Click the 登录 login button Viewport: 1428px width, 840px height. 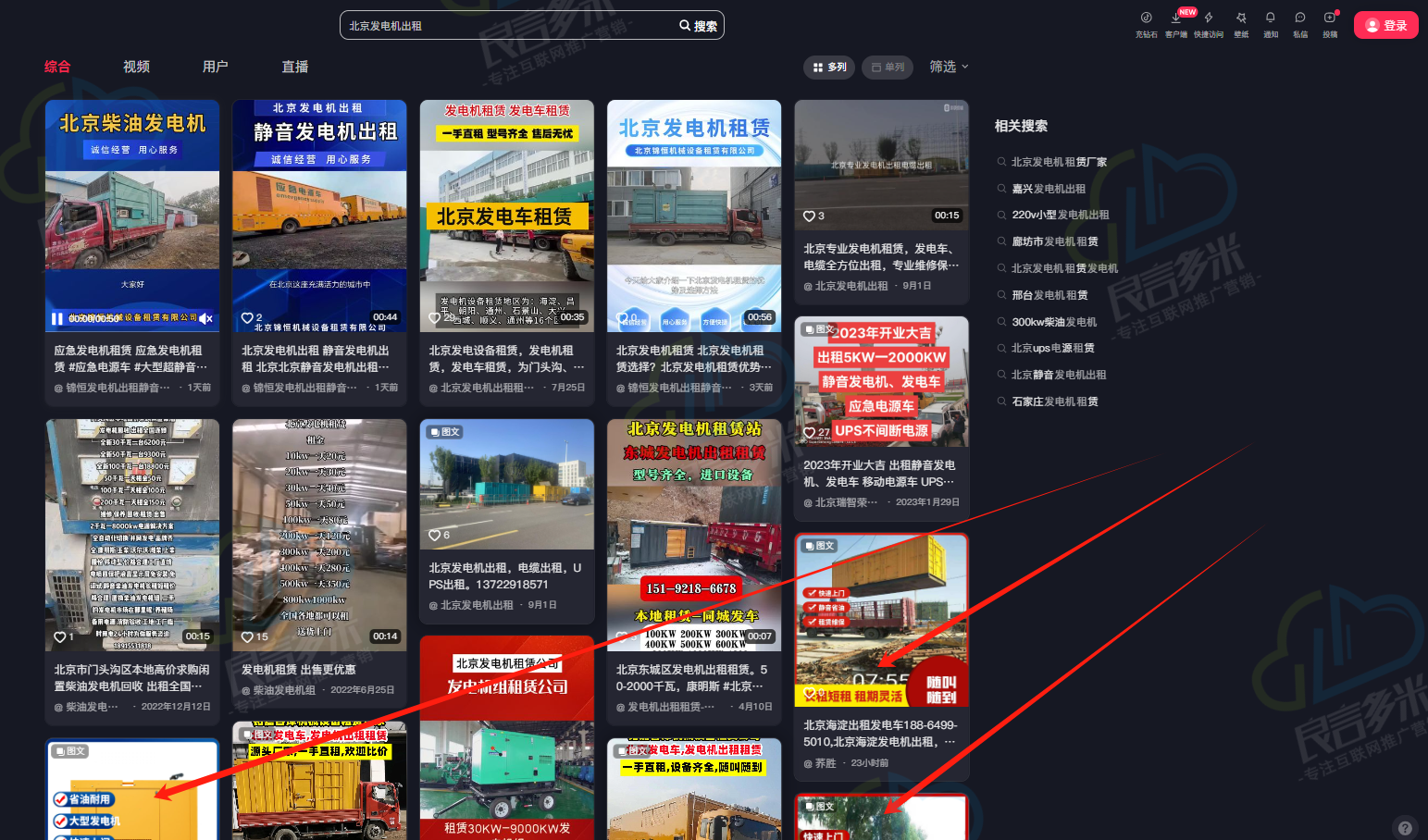[x=1385, y=25]
